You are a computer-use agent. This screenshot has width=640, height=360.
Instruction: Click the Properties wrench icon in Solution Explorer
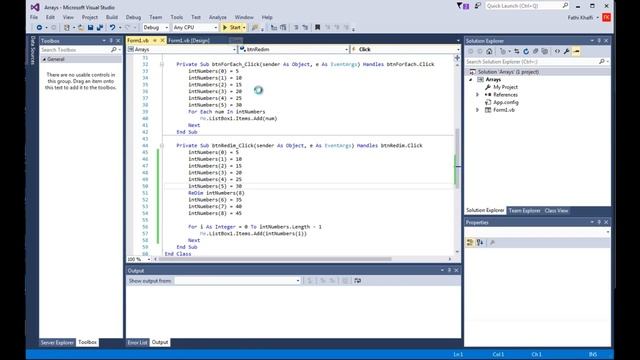click(x=567, y=51)
